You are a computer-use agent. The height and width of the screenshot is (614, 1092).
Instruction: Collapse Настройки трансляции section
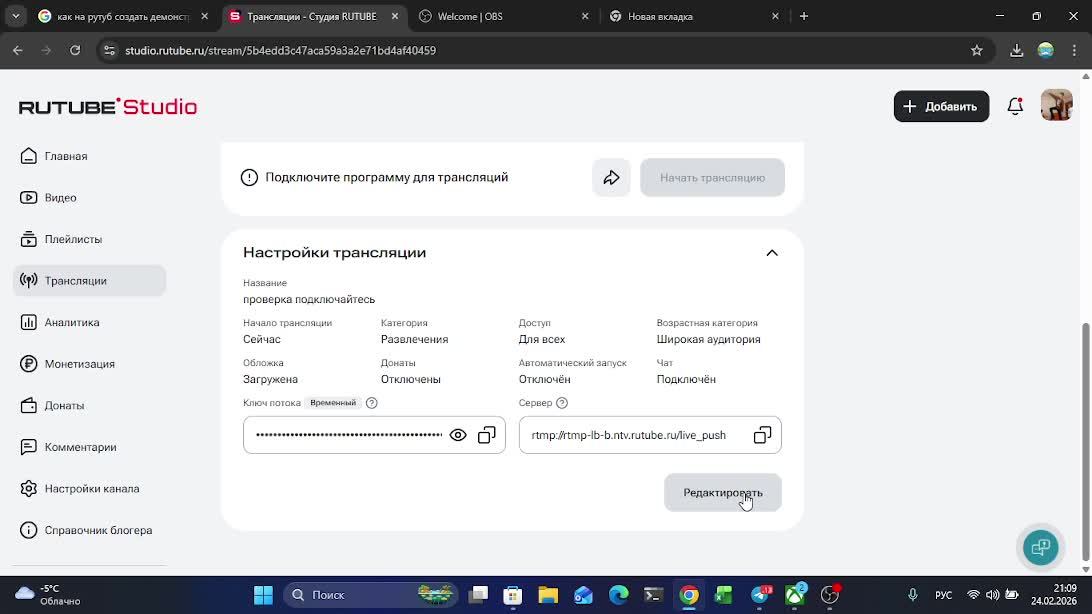point(772,253)
